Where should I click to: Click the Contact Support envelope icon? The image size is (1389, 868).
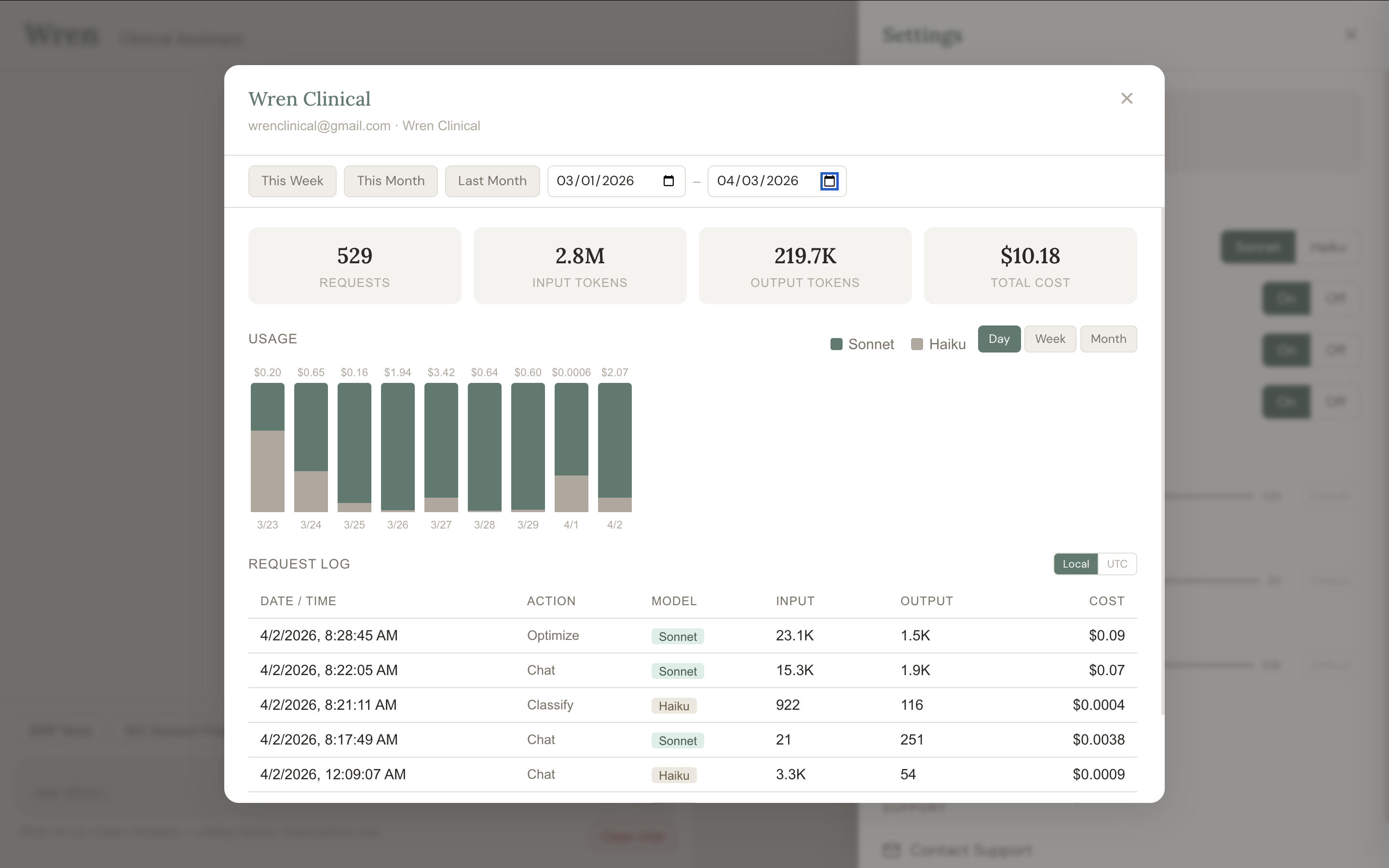[x=891, y=851]
